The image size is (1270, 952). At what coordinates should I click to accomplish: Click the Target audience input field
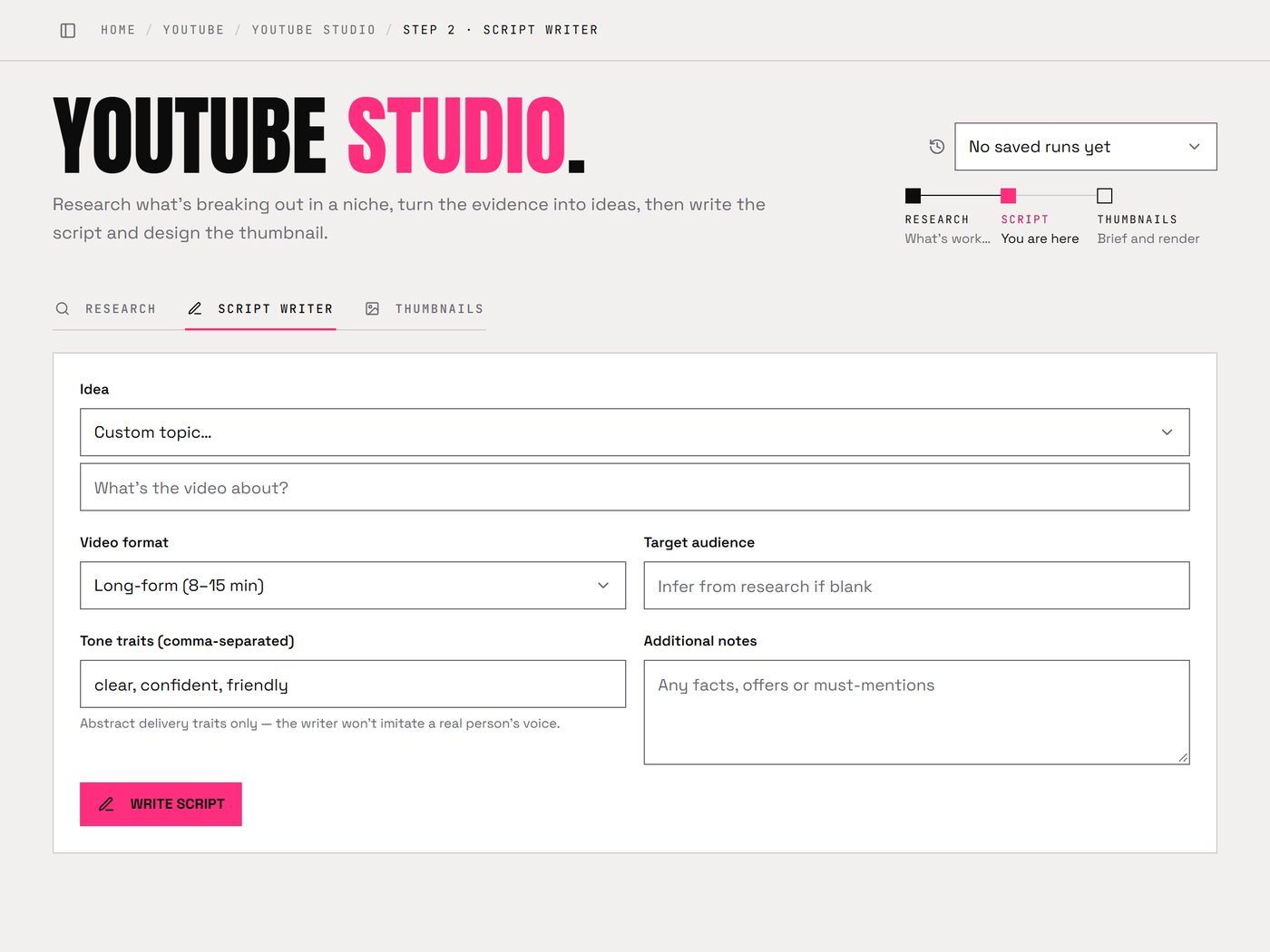click(x=916, y=586)
